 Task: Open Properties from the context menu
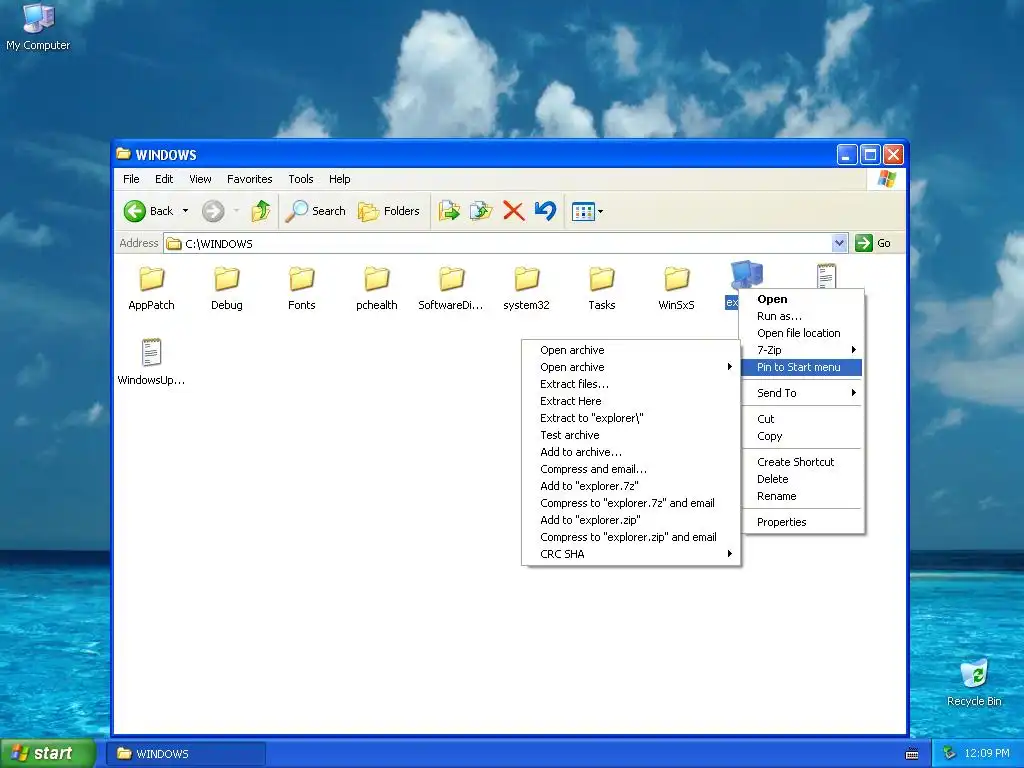(x=802, y=522)
